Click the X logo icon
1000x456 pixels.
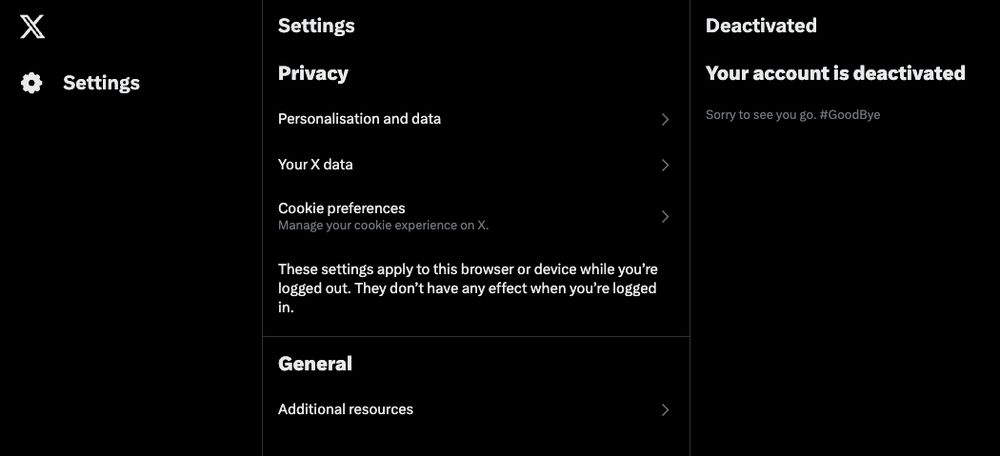32,27
